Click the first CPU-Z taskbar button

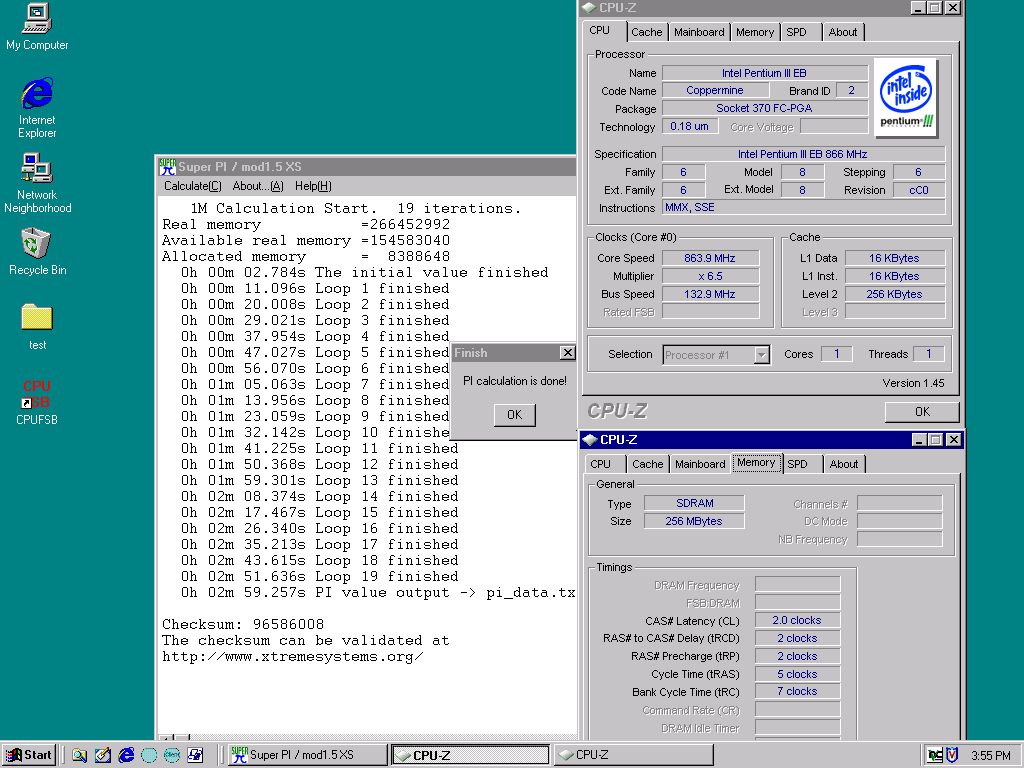[470, 755]
